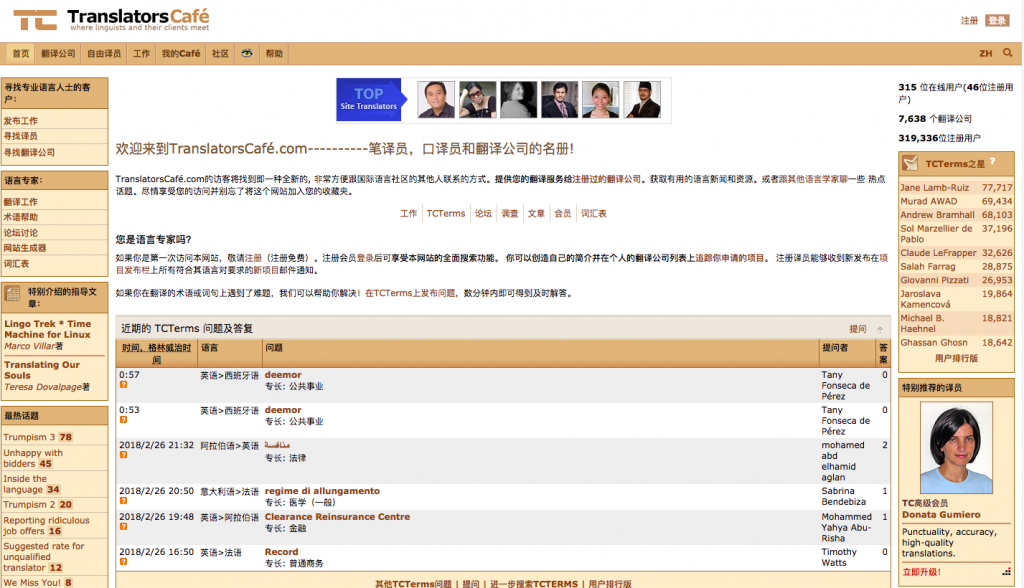Open the 我的Café menu item
This screenshot has height=588, width=1024.
(181, 54)
